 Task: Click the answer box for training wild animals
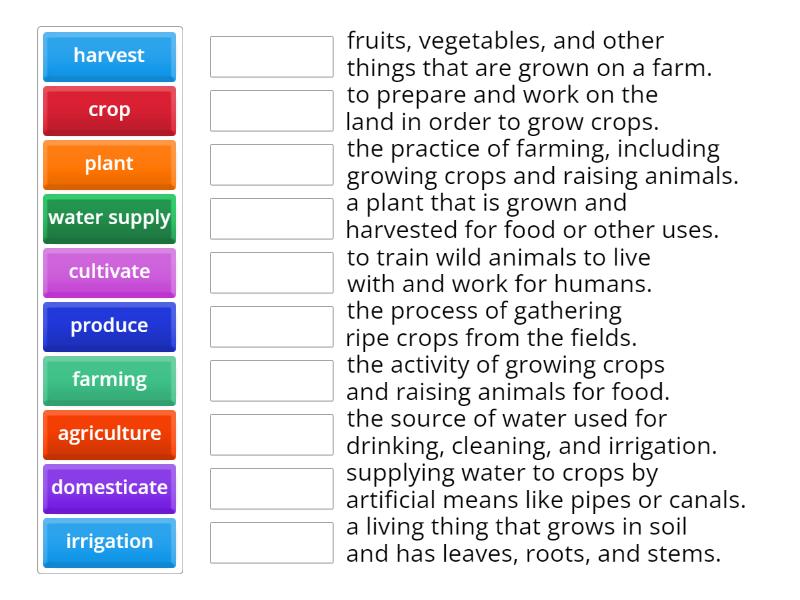click(269, 273)
